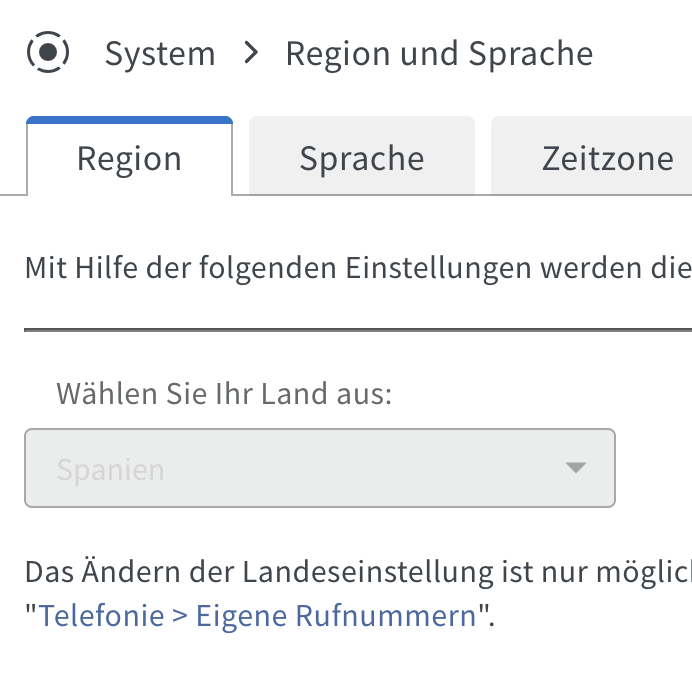Open the Sprache tab
The height and width of the screenshot is (674, 692).
(362, 158)
